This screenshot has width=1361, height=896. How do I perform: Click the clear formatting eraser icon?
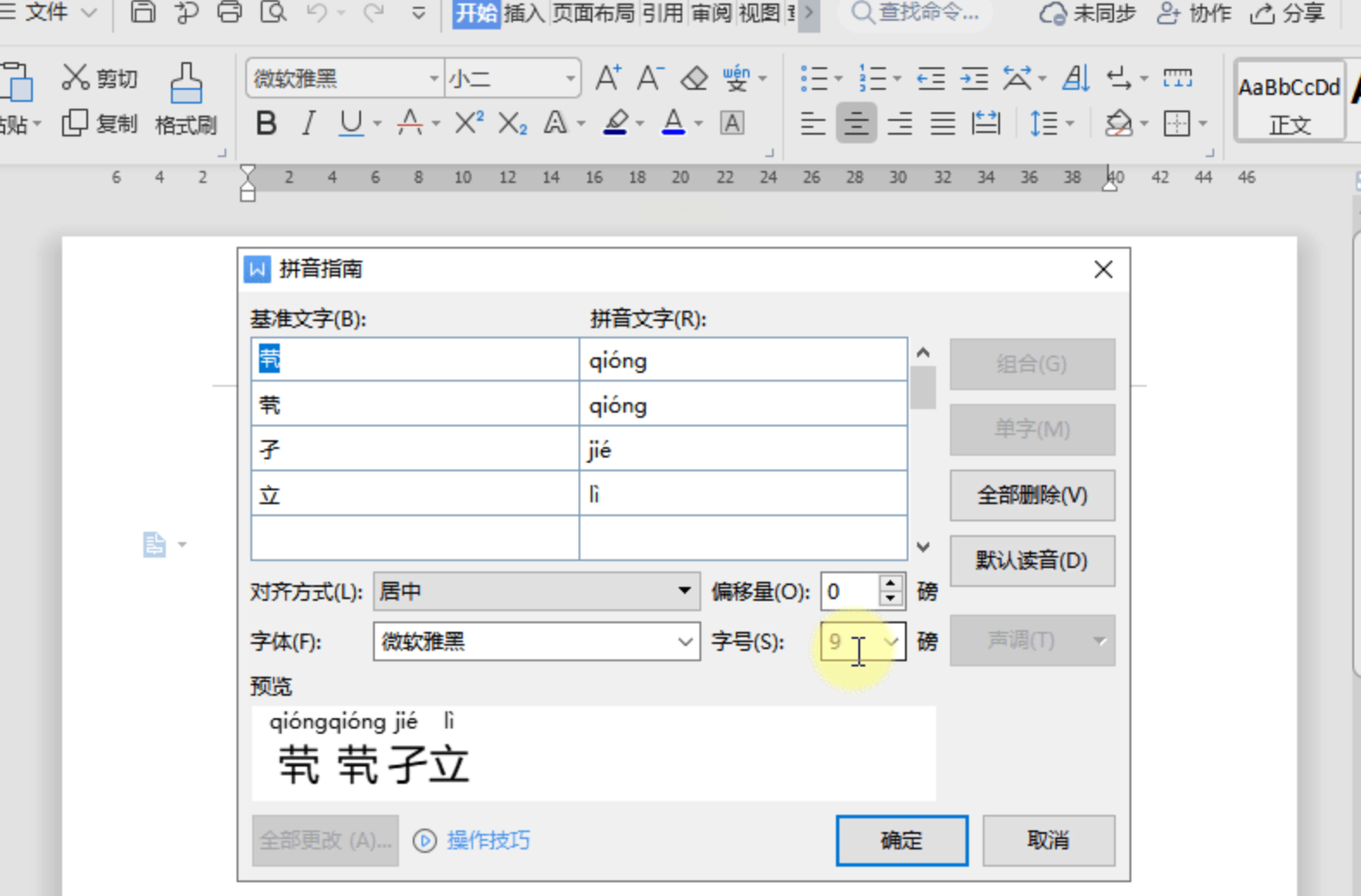pos(694,79)
